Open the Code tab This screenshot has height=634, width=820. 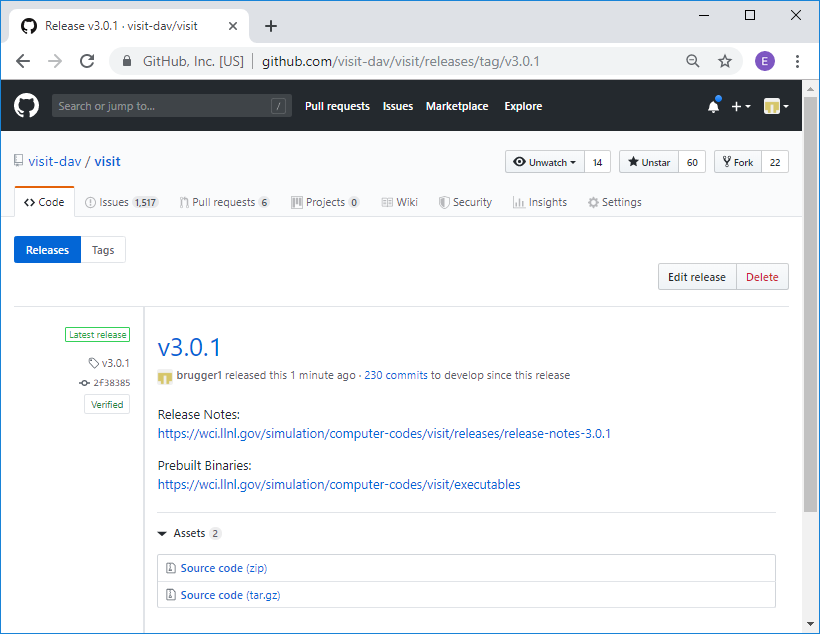[44, 202]
